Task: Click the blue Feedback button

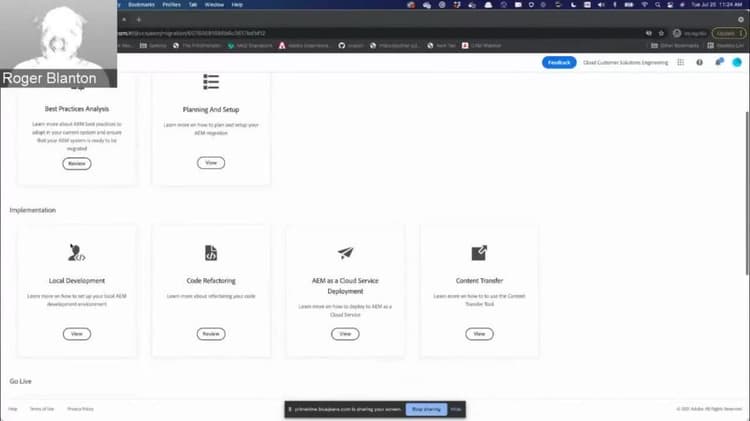Action: [559, 62]
